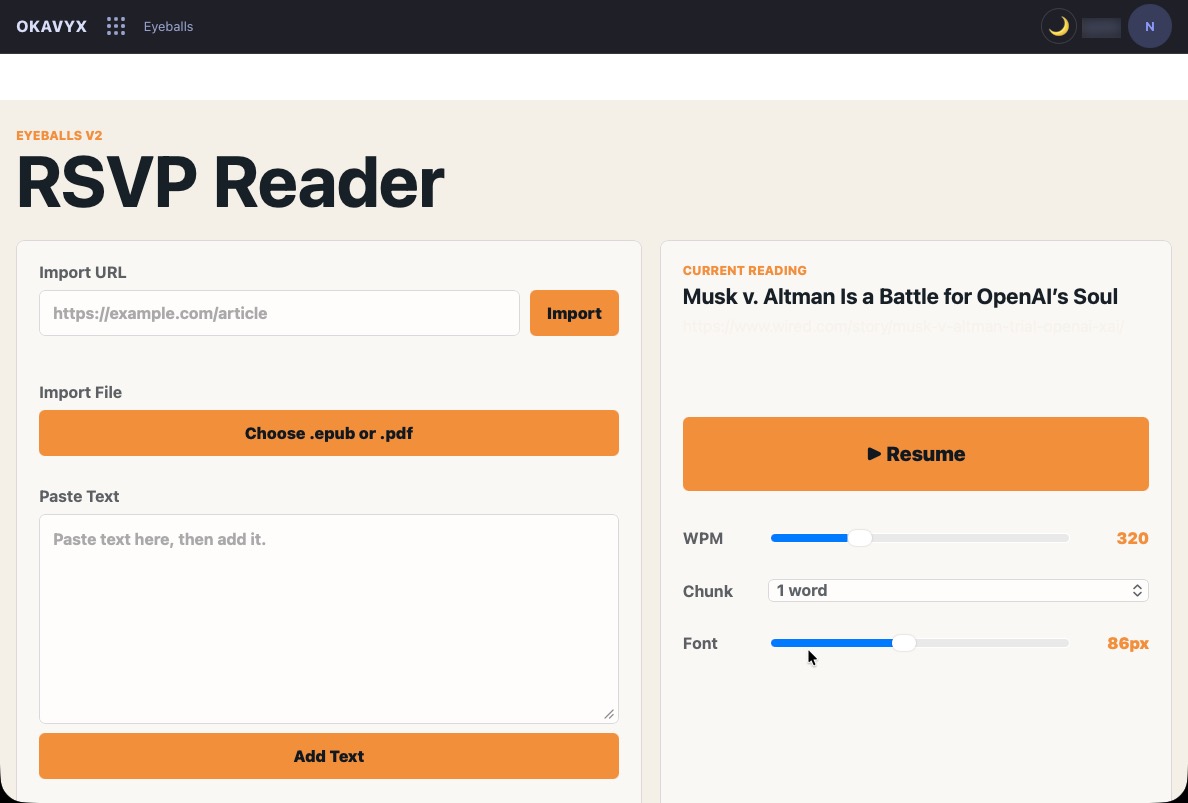1188x803 pixels.
Task: Open the faint wired.com article URL
Action: click(x=903, y=327)
